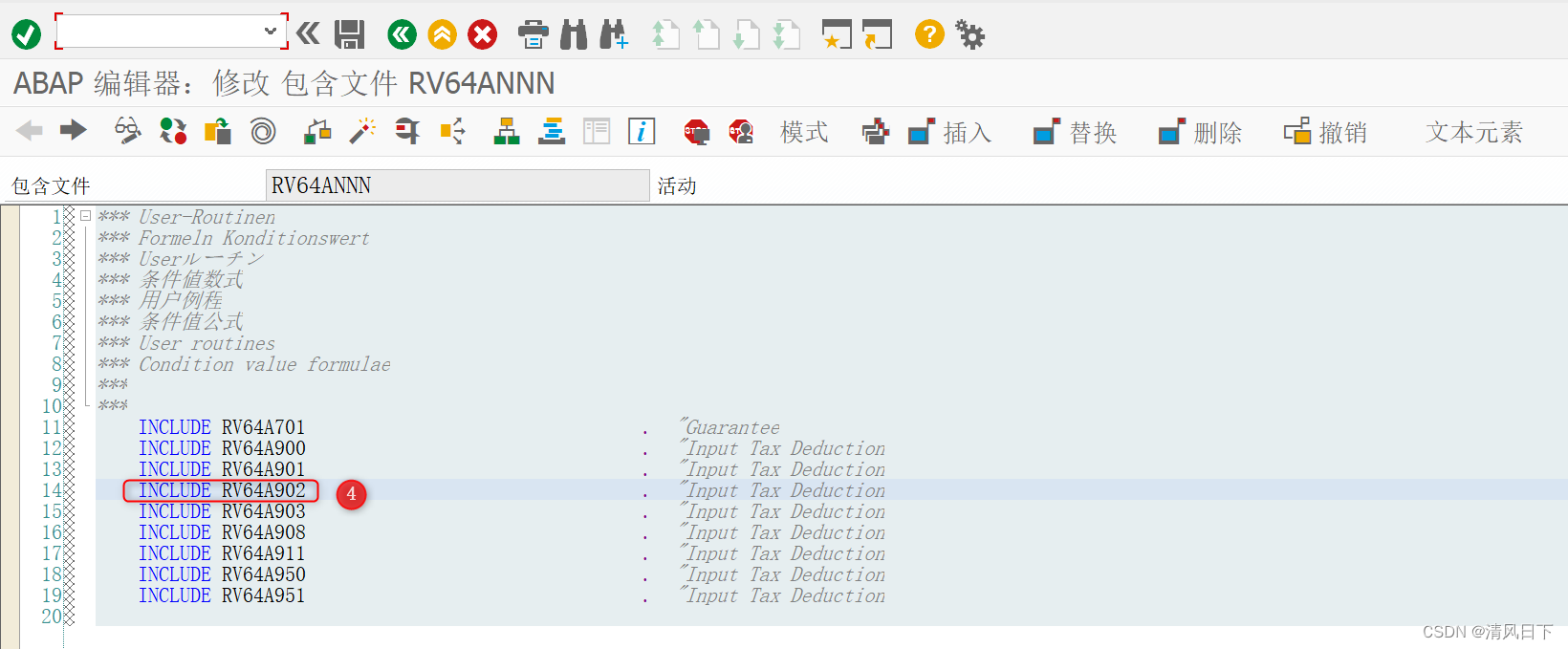This screenshot has height=649, width=1568.
Task: Cancel with the red X icon
Action: click(x=483, y=35)
